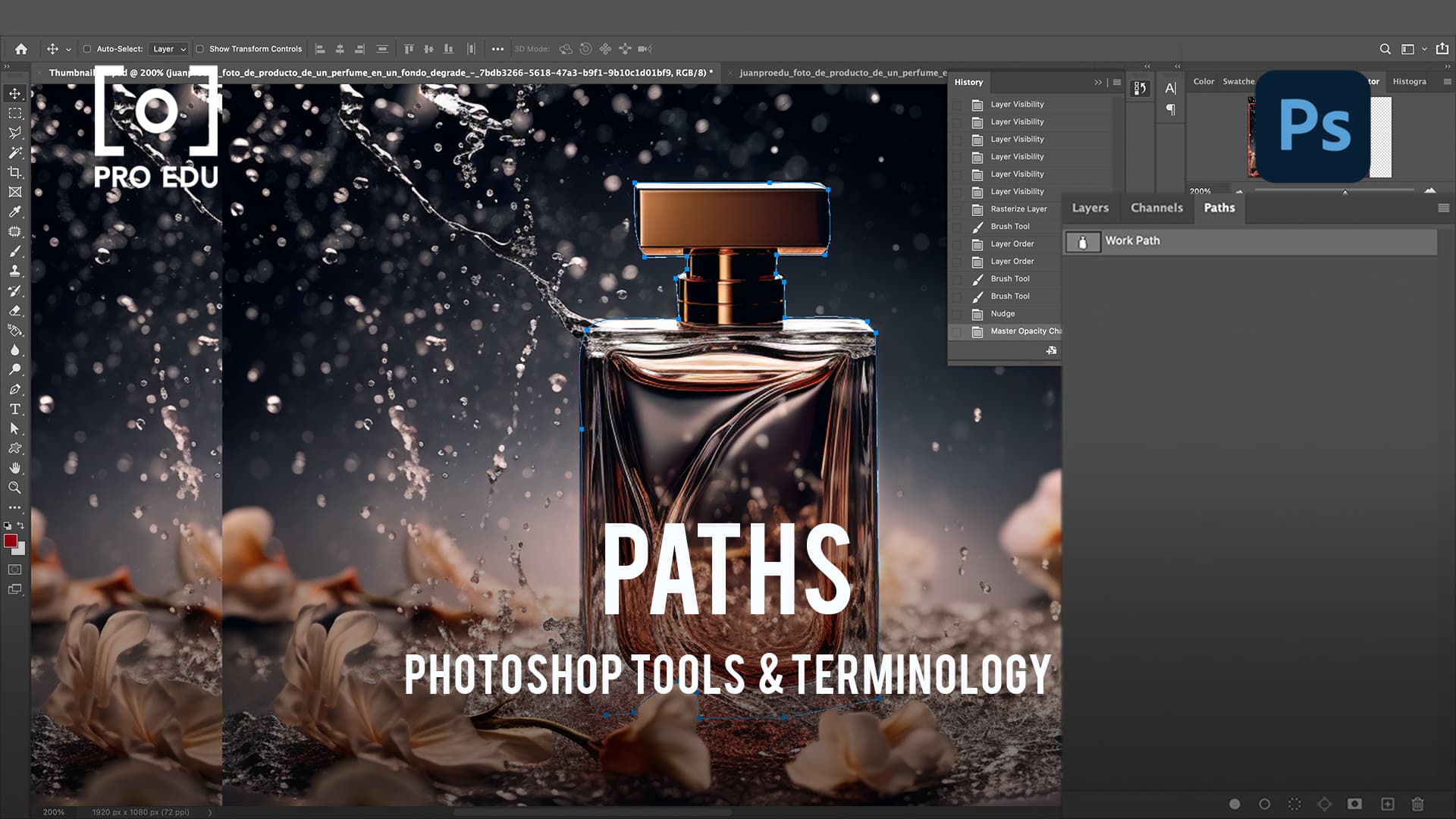Delete the current path via trash icon

(1418, 804)
